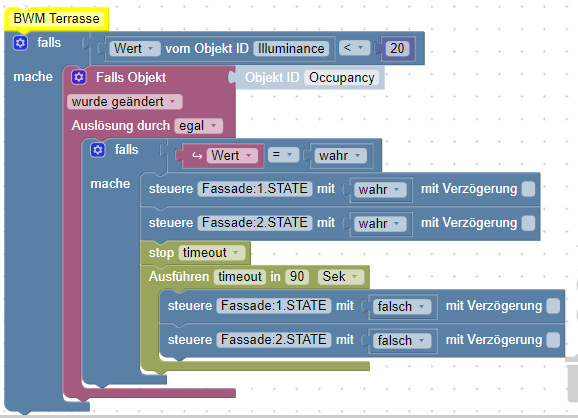Click the outer mache label
Viewport: 578px width, 418px height.
(x=33, y=77)
